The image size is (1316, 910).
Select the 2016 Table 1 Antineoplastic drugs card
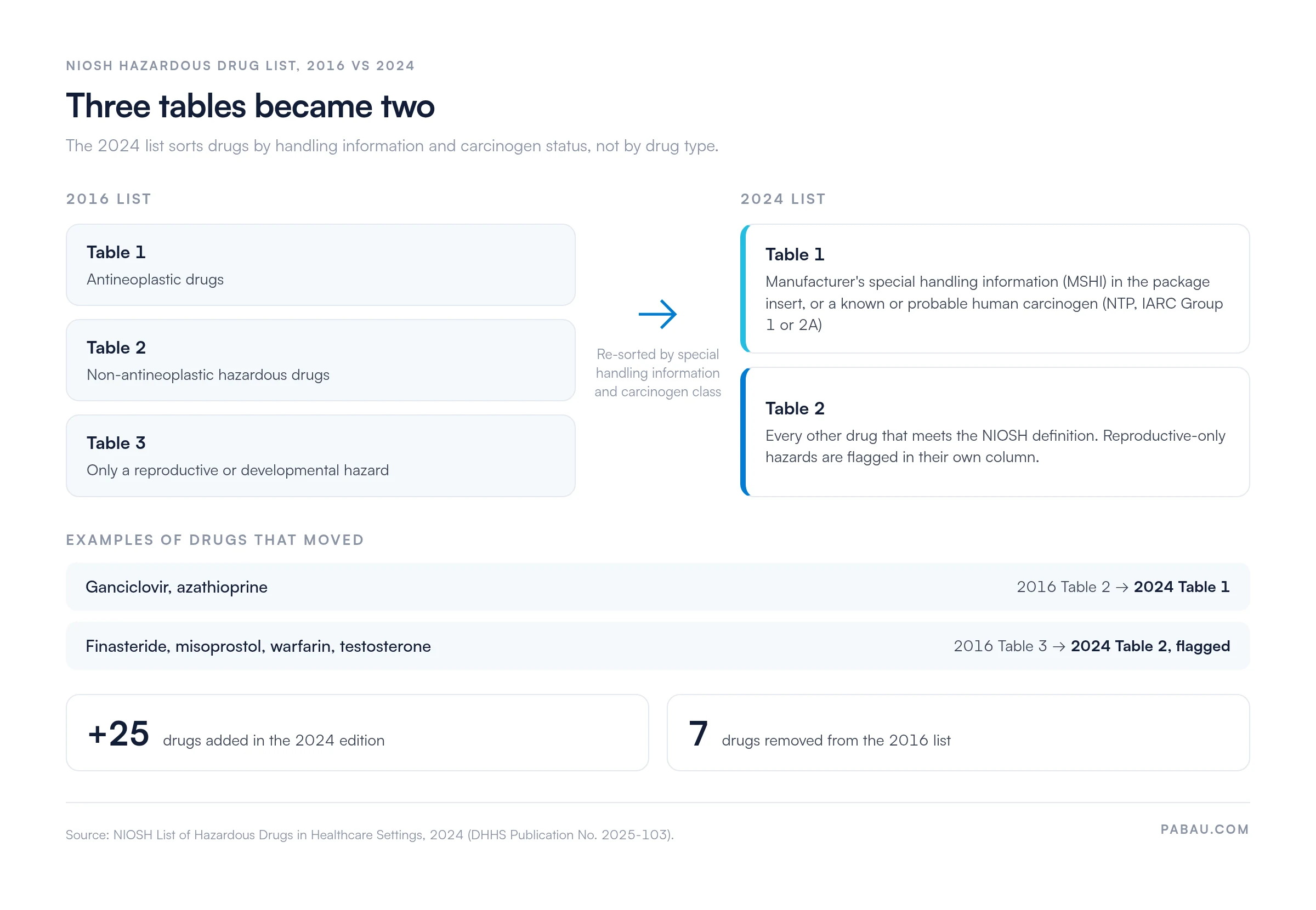[320, 265]
